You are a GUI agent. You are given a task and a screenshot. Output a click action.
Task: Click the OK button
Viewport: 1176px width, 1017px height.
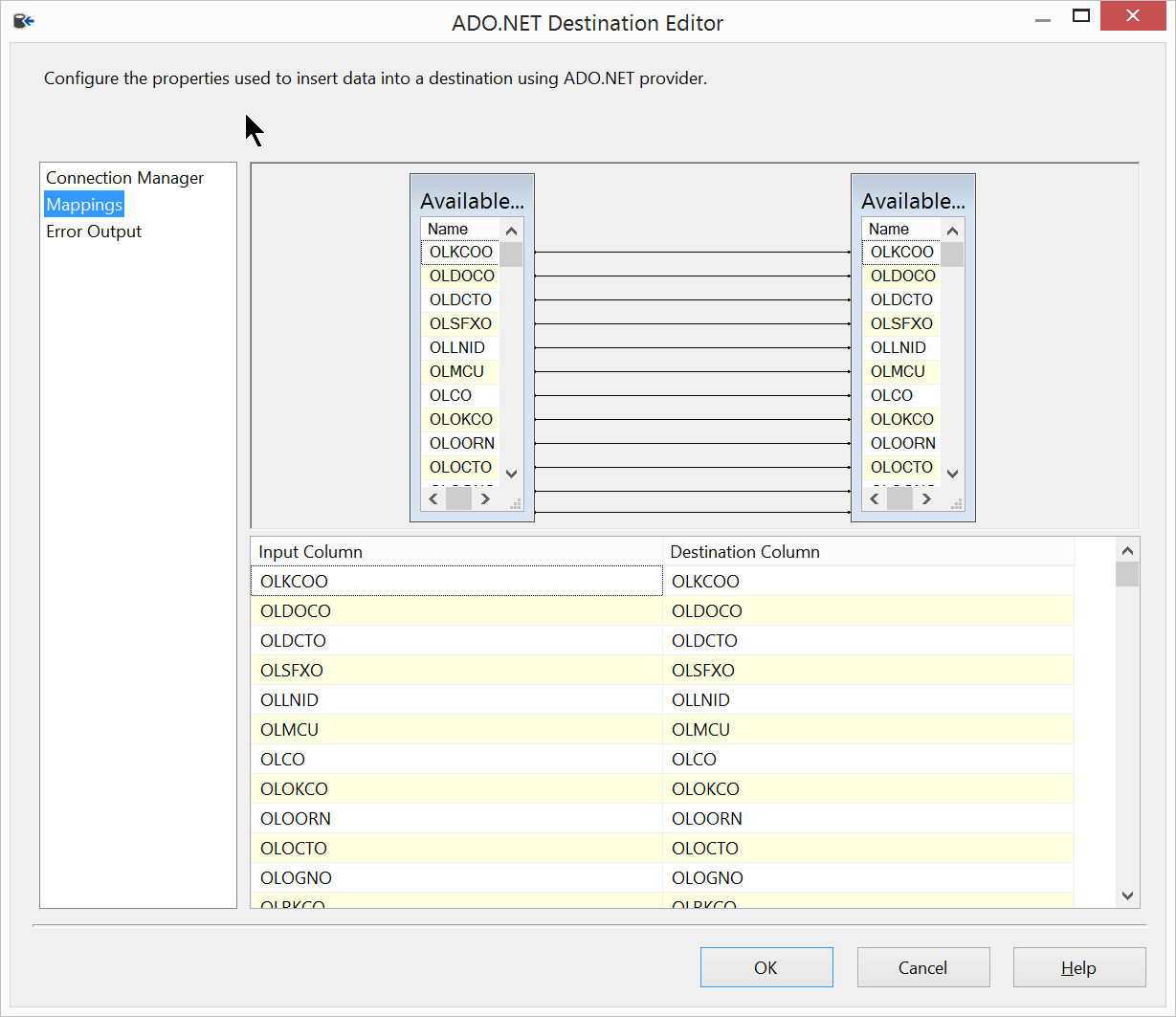coord(766,967)
